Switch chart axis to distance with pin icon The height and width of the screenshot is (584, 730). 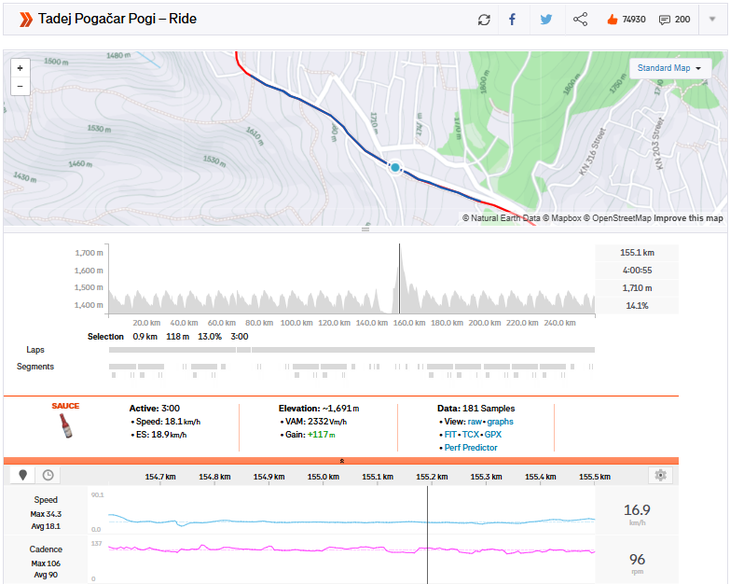[x=22, y=476]
